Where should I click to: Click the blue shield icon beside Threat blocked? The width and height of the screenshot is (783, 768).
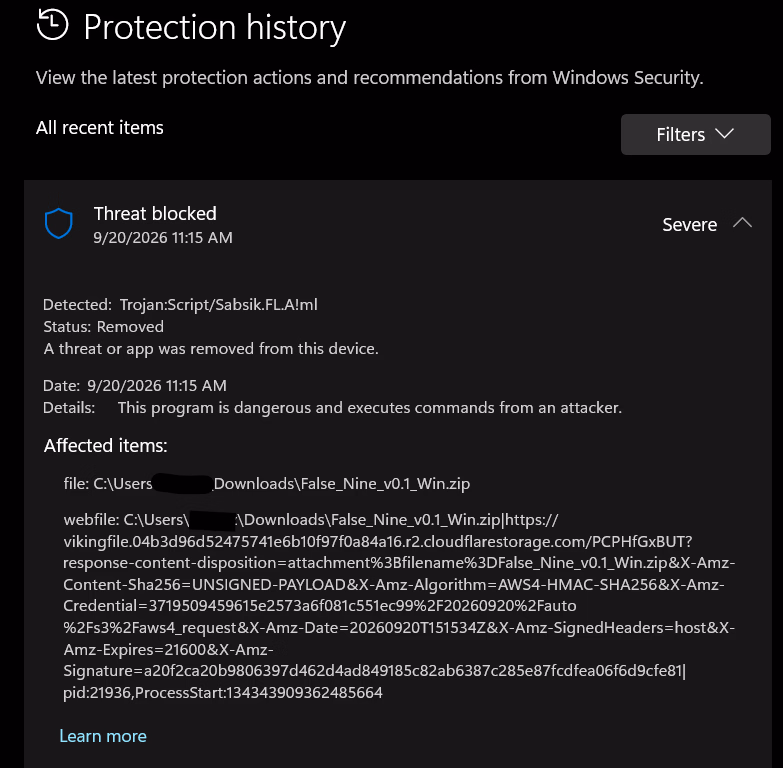[x=59, y=223]
